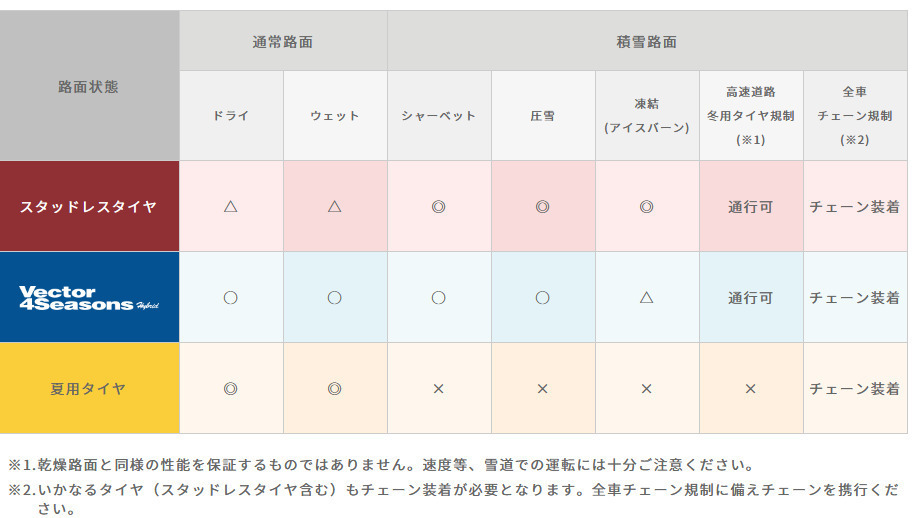Click the circle in Vector 4Seasons ドライ cell
Image resolution: width=916 pixels, height=518 pixels.
click(231, 298)
